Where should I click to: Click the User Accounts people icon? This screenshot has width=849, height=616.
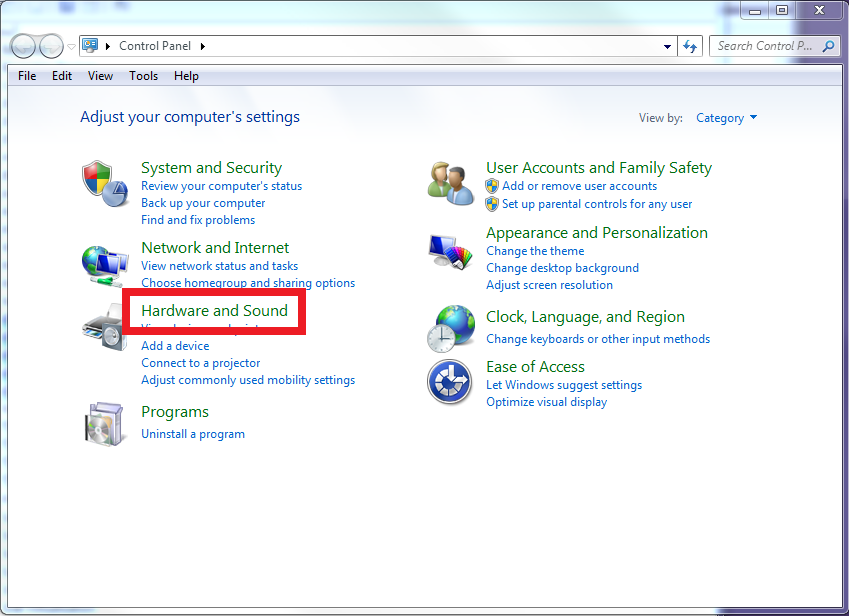click(450, 184)
